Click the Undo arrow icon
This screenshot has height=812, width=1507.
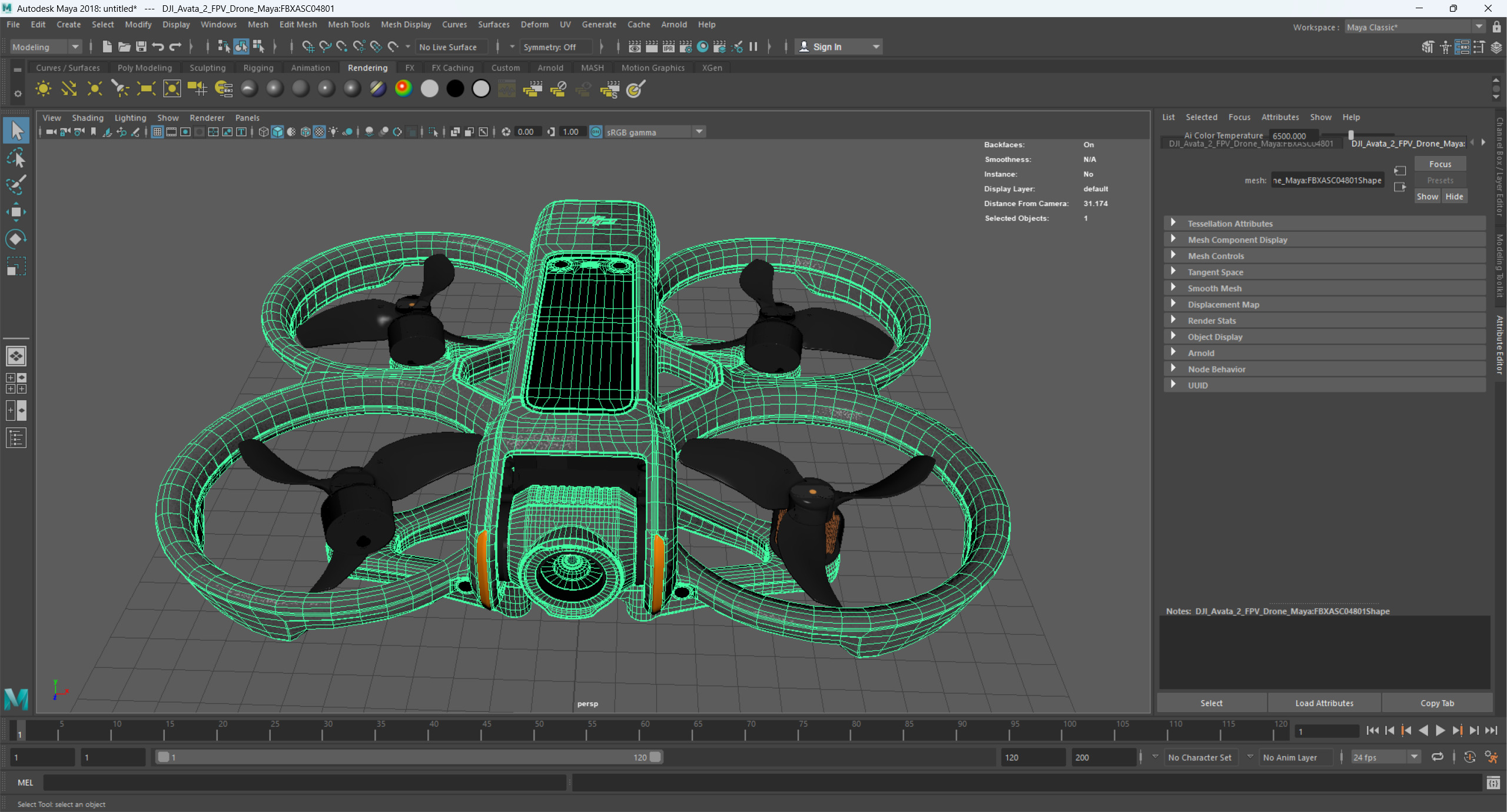[x=158, y=46]
